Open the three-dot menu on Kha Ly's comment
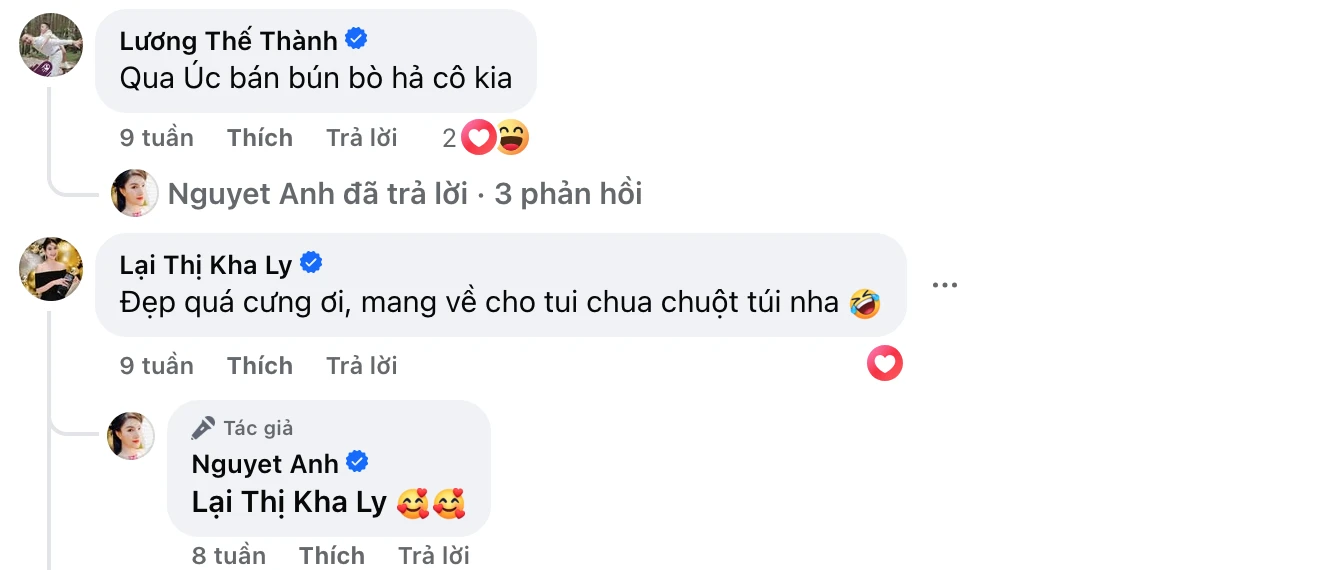 click(945, 285)
